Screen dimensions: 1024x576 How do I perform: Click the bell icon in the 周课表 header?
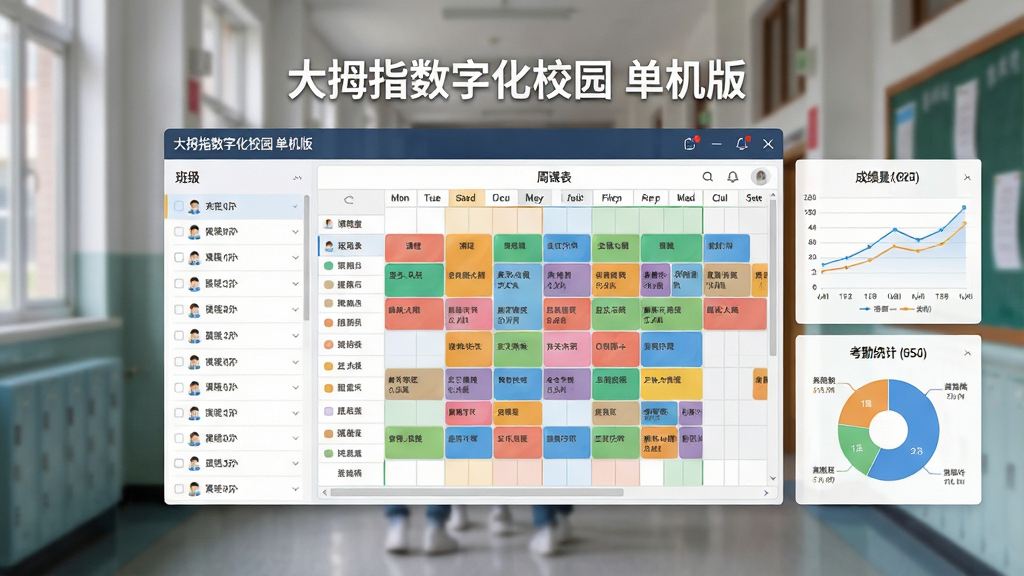[733, 176]
